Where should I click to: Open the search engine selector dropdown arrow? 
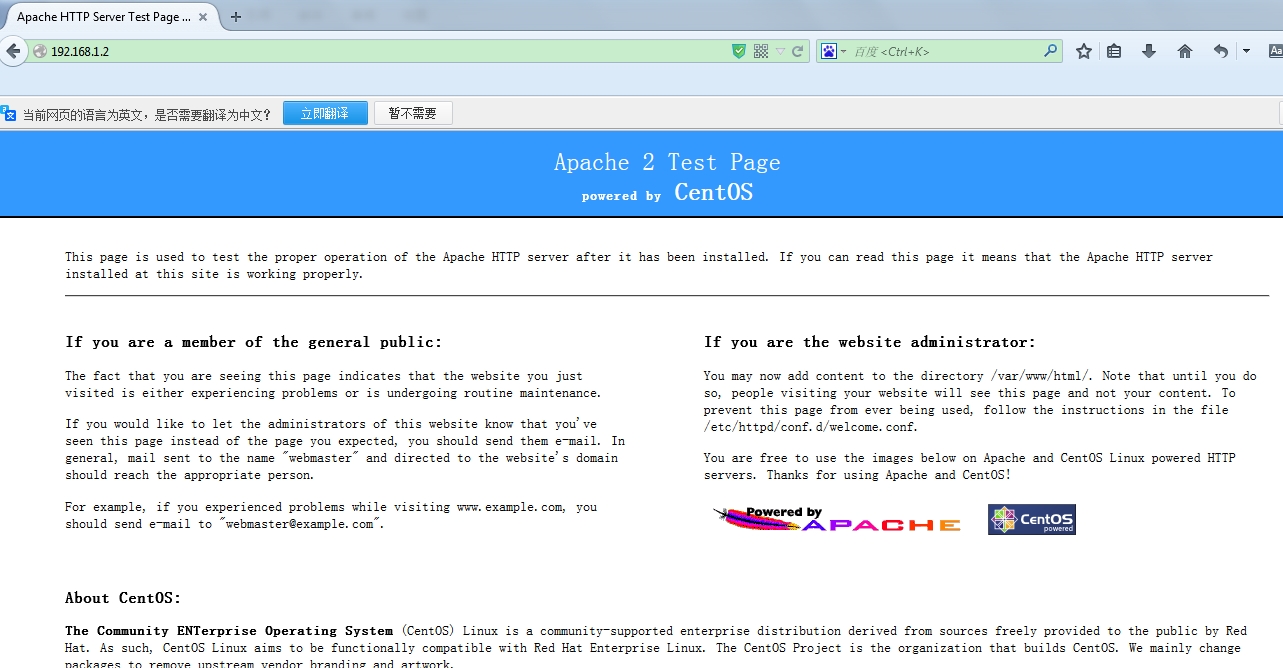(843, 51)
